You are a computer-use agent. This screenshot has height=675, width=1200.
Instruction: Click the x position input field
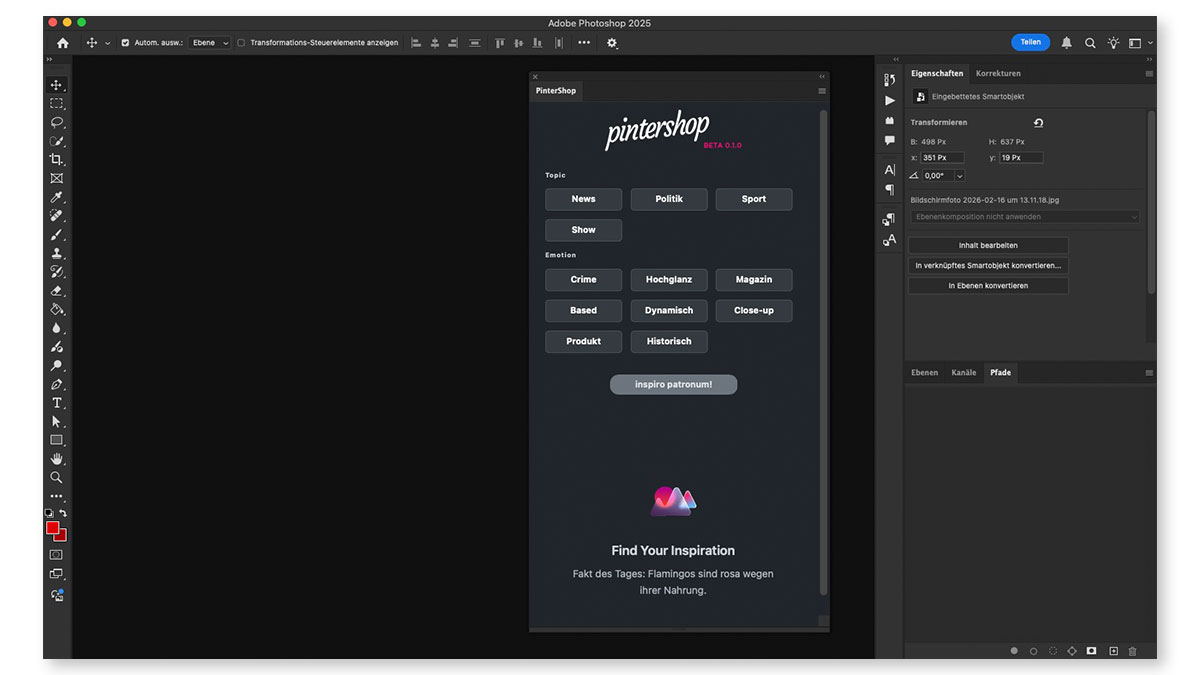point(942,158)
